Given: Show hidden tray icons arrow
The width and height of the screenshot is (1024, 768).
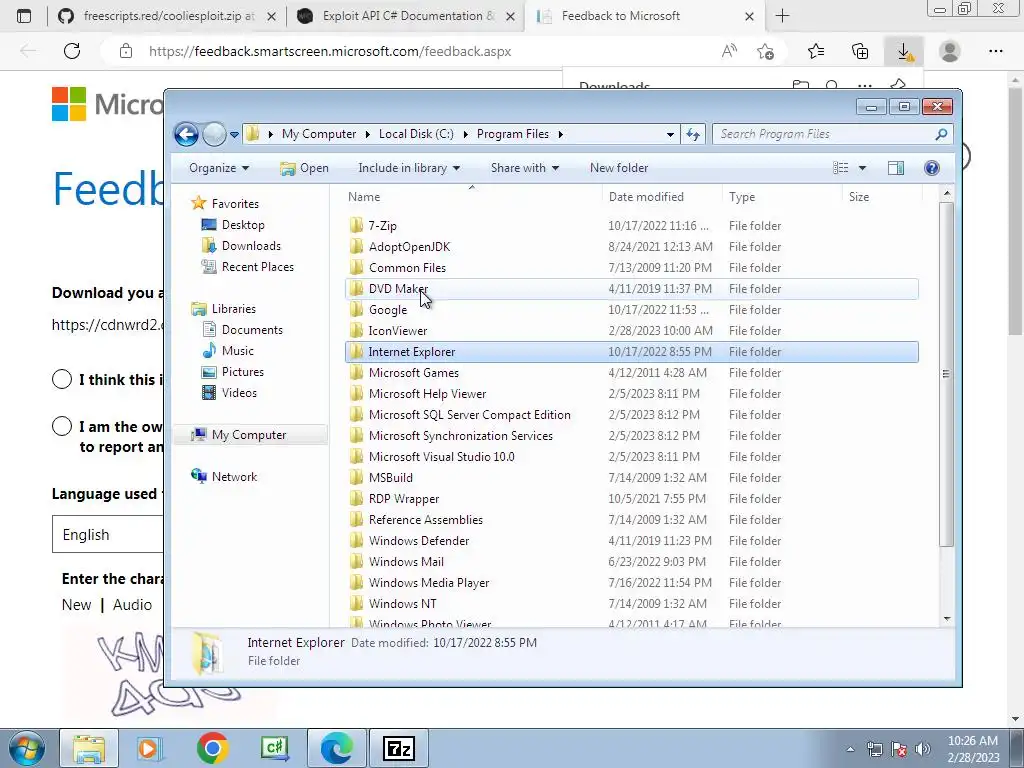Looking at the screenshot, I should tap(850, 750).
